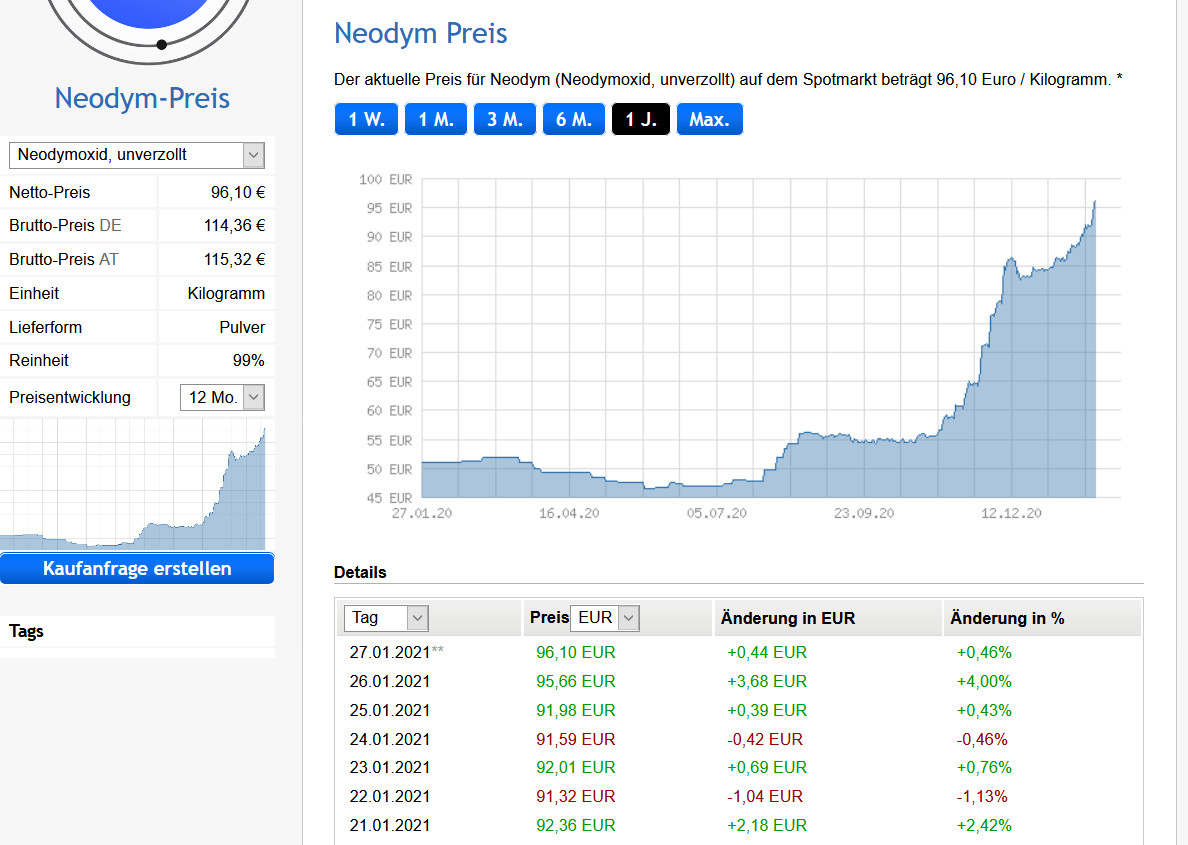Open the Tag interval dropdown in Details
This screenshot has height=845, width=1188.
386,618
